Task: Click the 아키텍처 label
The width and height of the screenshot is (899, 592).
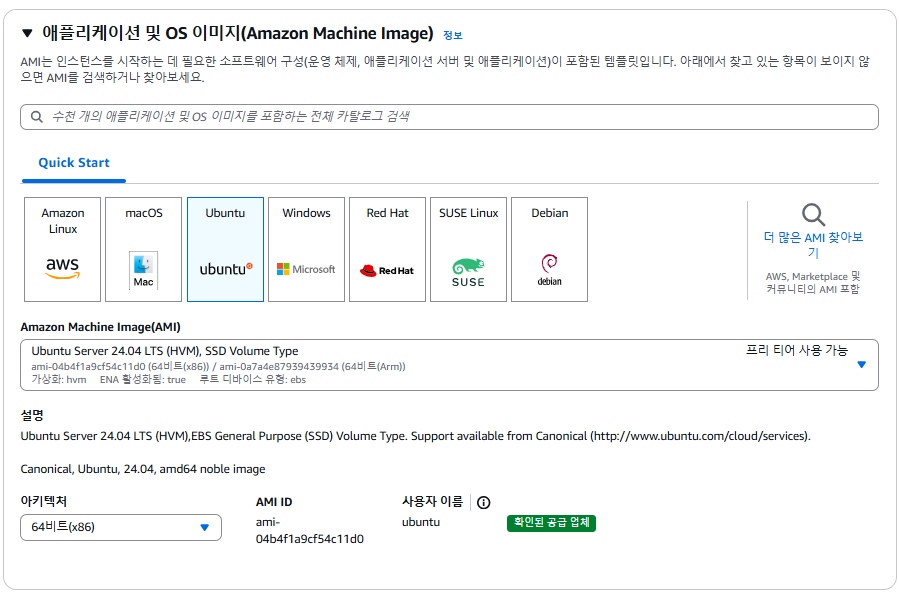Action: [x=44, y=501]
